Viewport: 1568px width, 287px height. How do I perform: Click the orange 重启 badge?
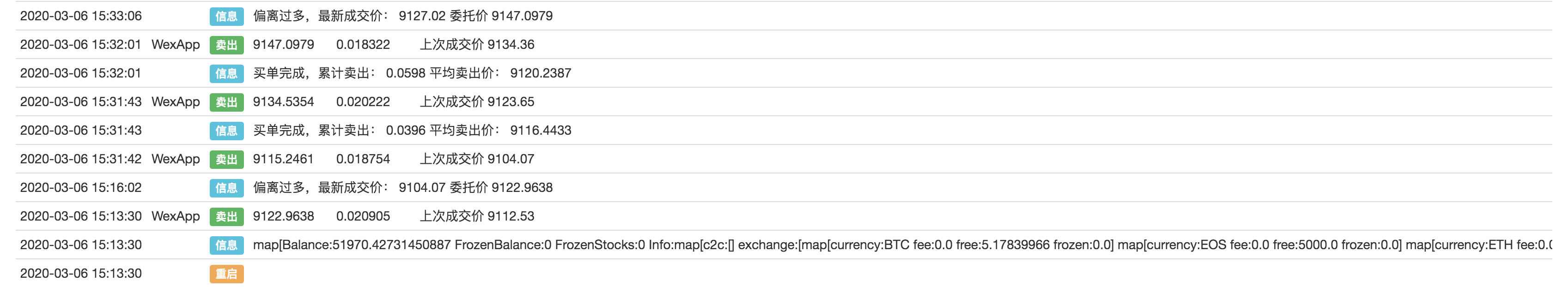[226, 274]
